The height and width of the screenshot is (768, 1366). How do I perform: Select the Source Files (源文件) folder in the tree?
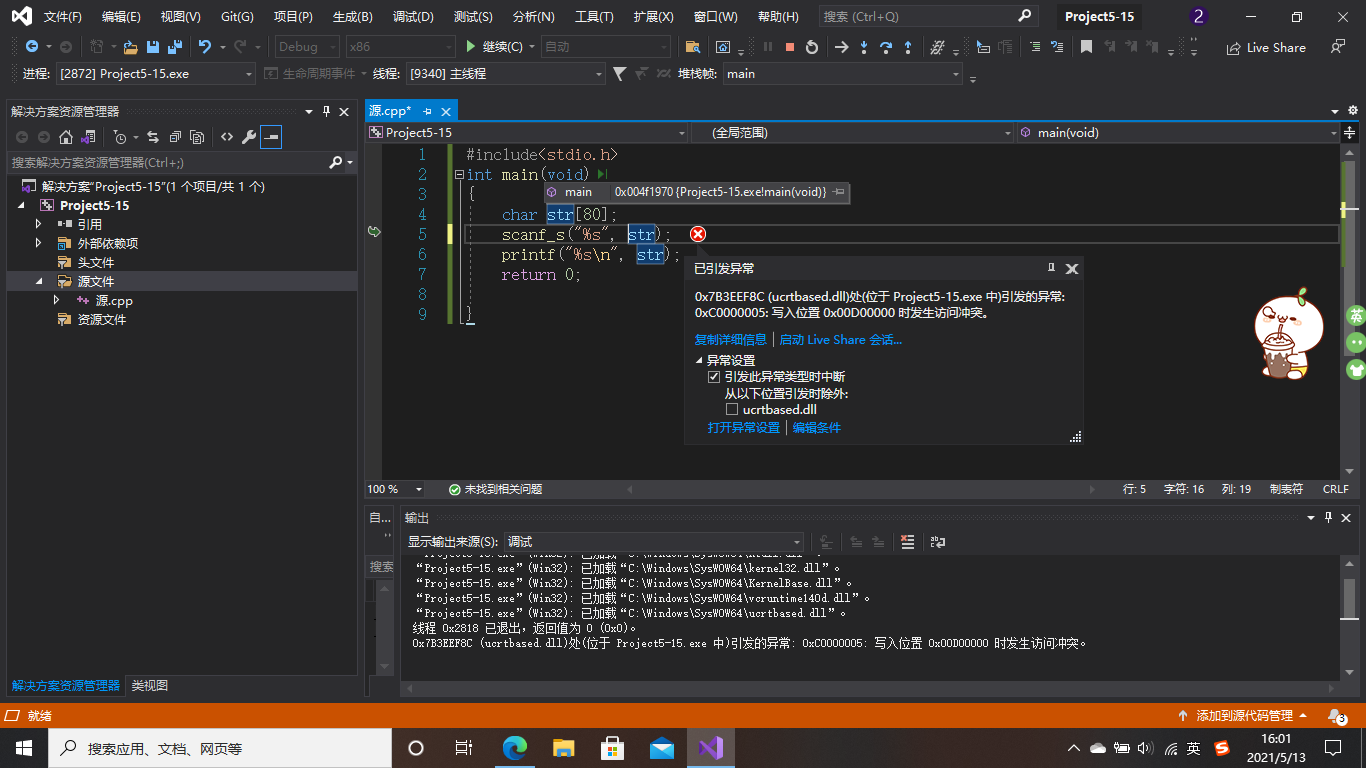point(96,281)
